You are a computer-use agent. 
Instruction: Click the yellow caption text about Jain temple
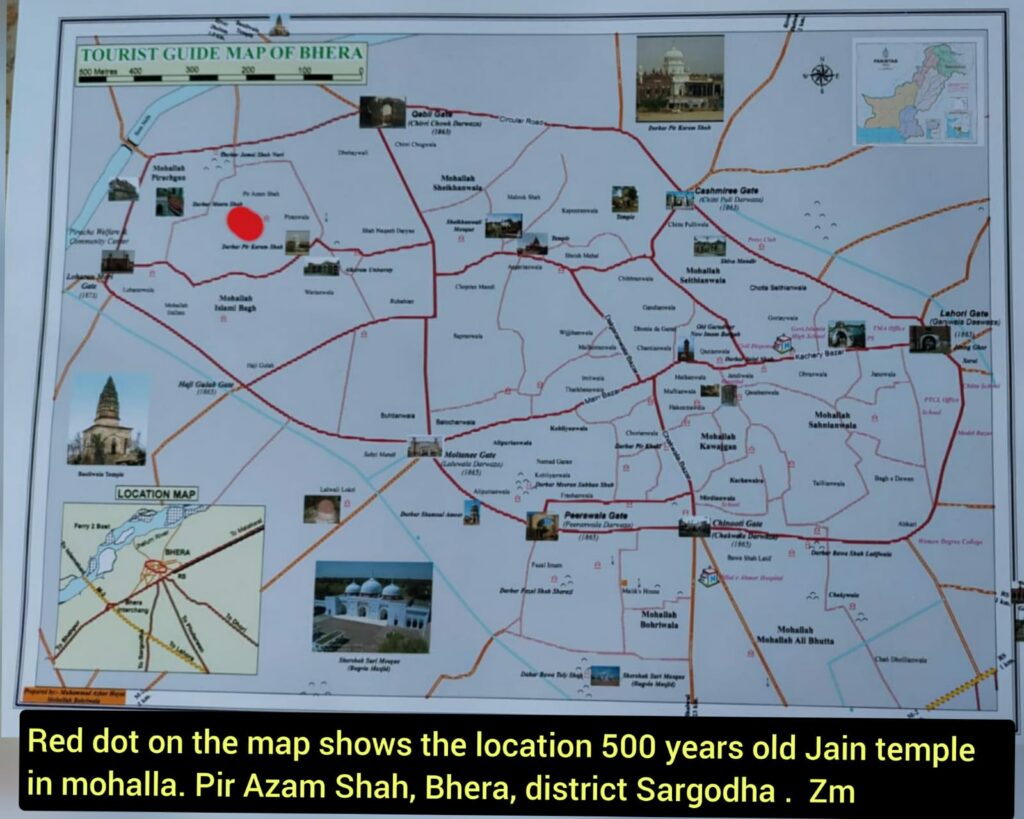(500, 767)
